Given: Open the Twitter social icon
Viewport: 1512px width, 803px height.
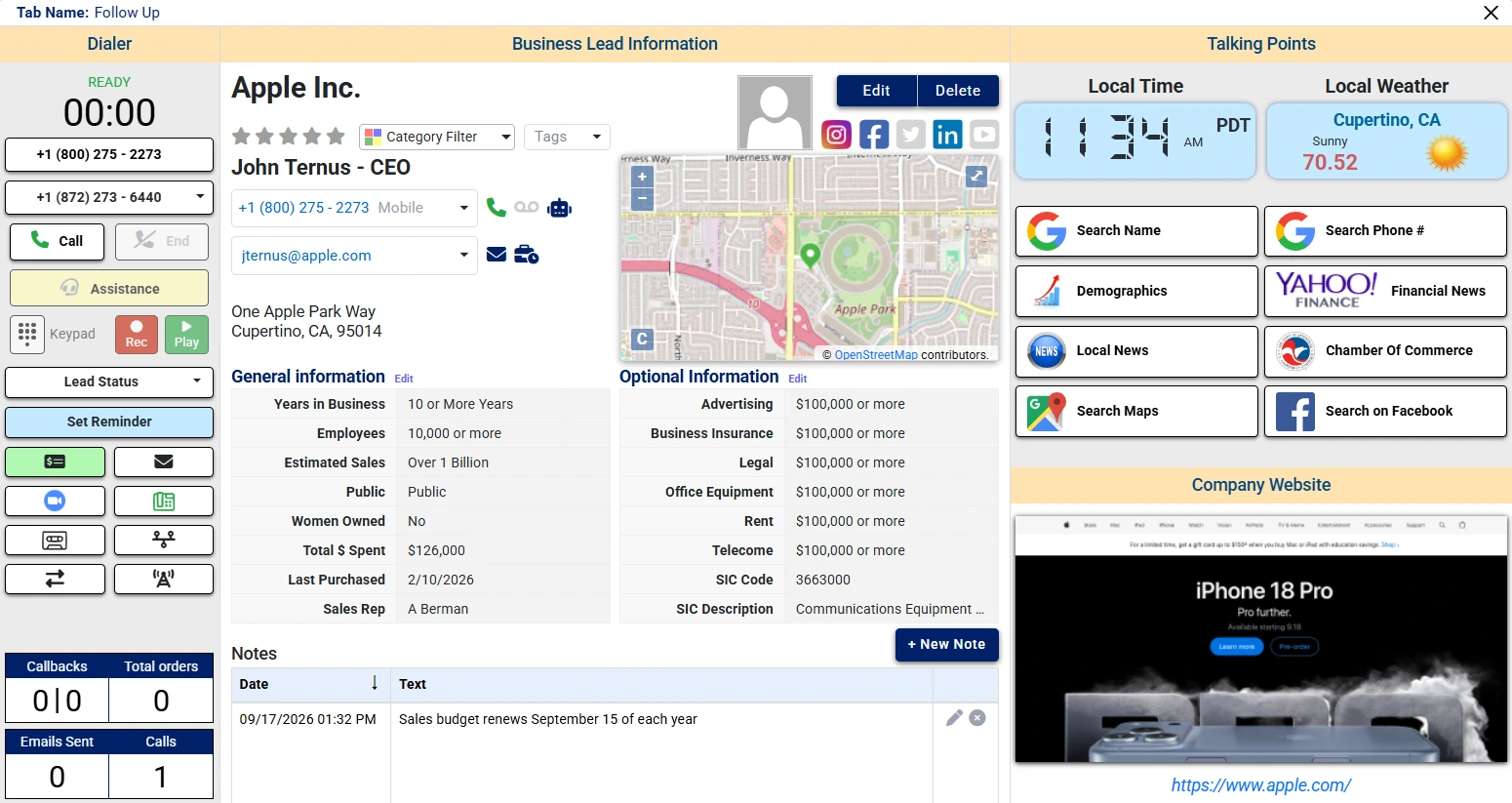Looking at the screenshot, I should 910,134.
